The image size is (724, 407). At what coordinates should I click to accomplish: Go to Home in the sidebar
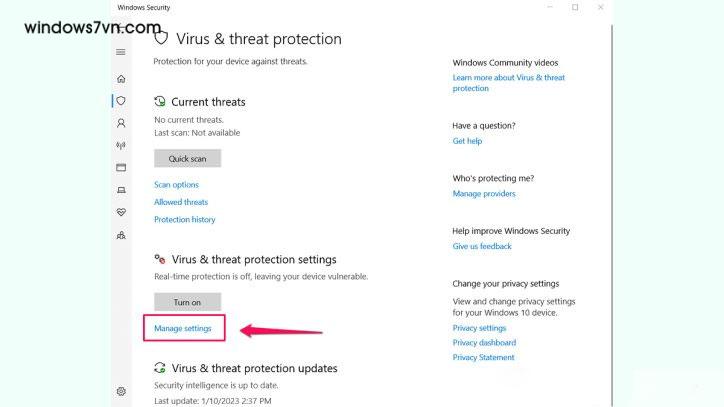coord(121,78)
